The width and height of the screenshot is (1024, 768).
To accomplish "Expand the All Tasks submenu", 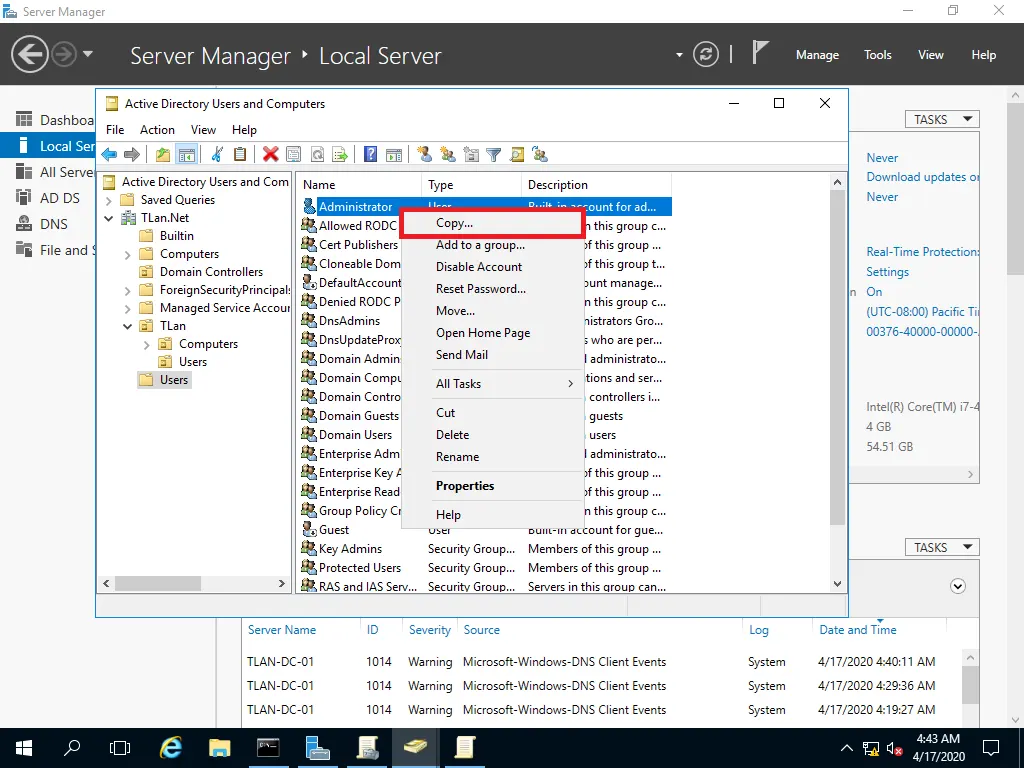I will click(x=491, y=384).
